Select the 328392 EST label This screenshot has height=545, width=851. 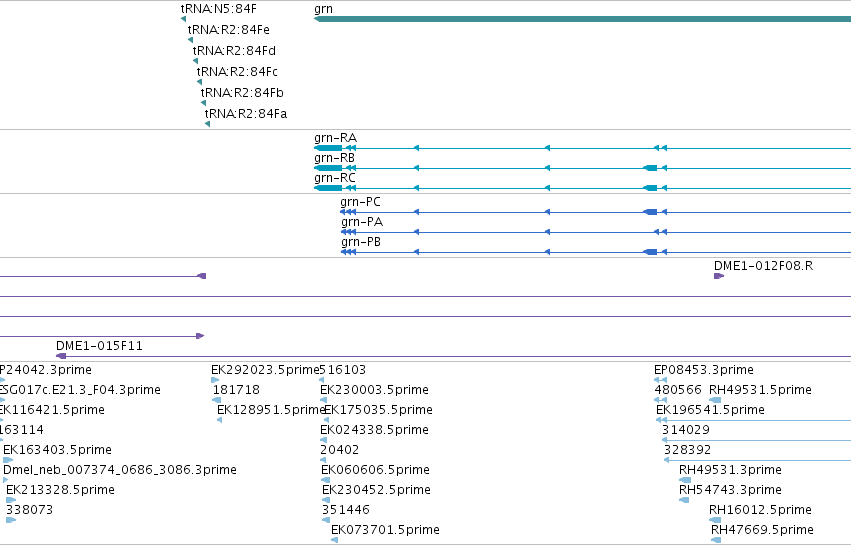click(x=688, y=450)
